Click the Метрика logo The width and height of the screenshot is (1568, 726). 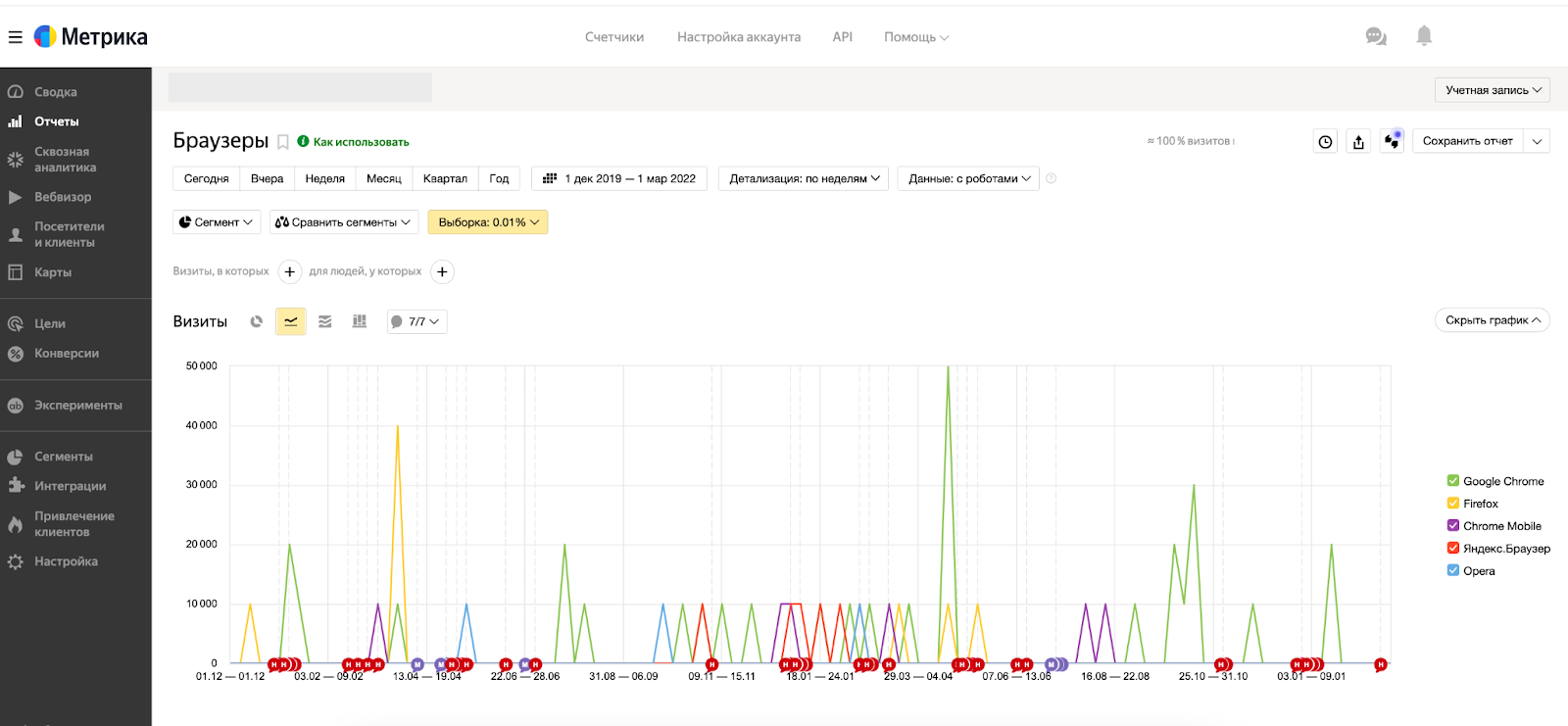pyautogui.click(x=91, y=37)
